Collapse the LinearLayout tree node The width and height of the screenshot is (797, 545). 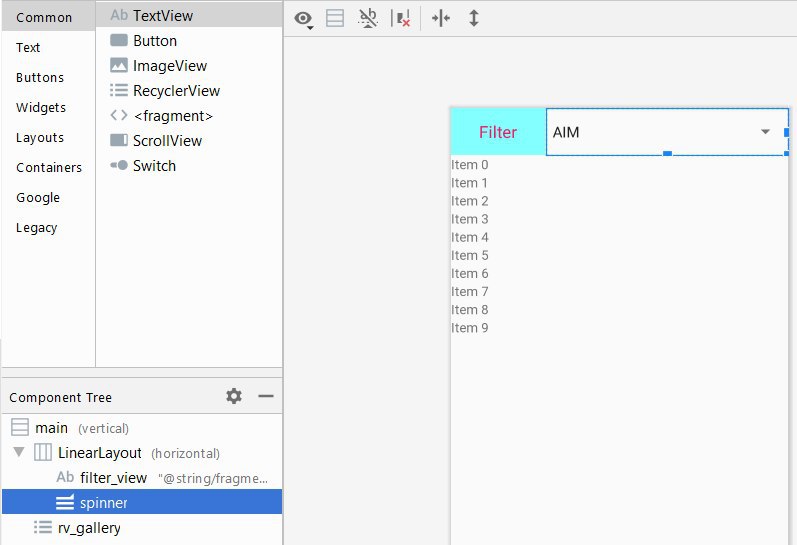(x=19, y=452)
